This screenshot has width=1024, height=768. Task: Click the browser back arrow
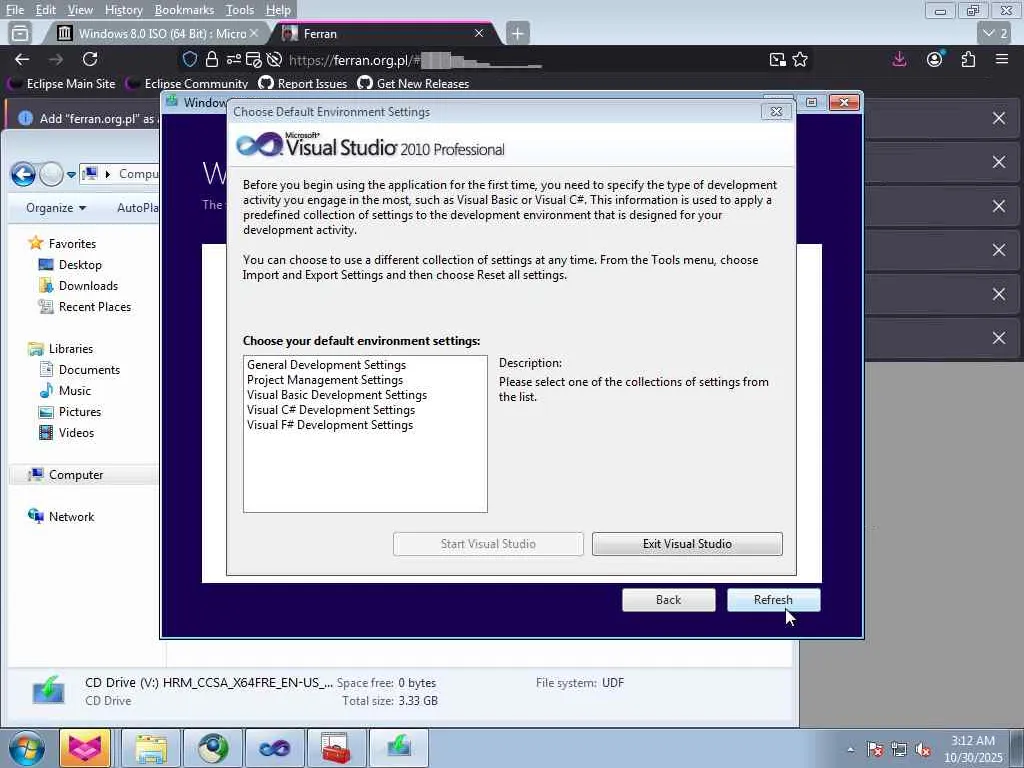pyautogui.click(x=22, y=59)
